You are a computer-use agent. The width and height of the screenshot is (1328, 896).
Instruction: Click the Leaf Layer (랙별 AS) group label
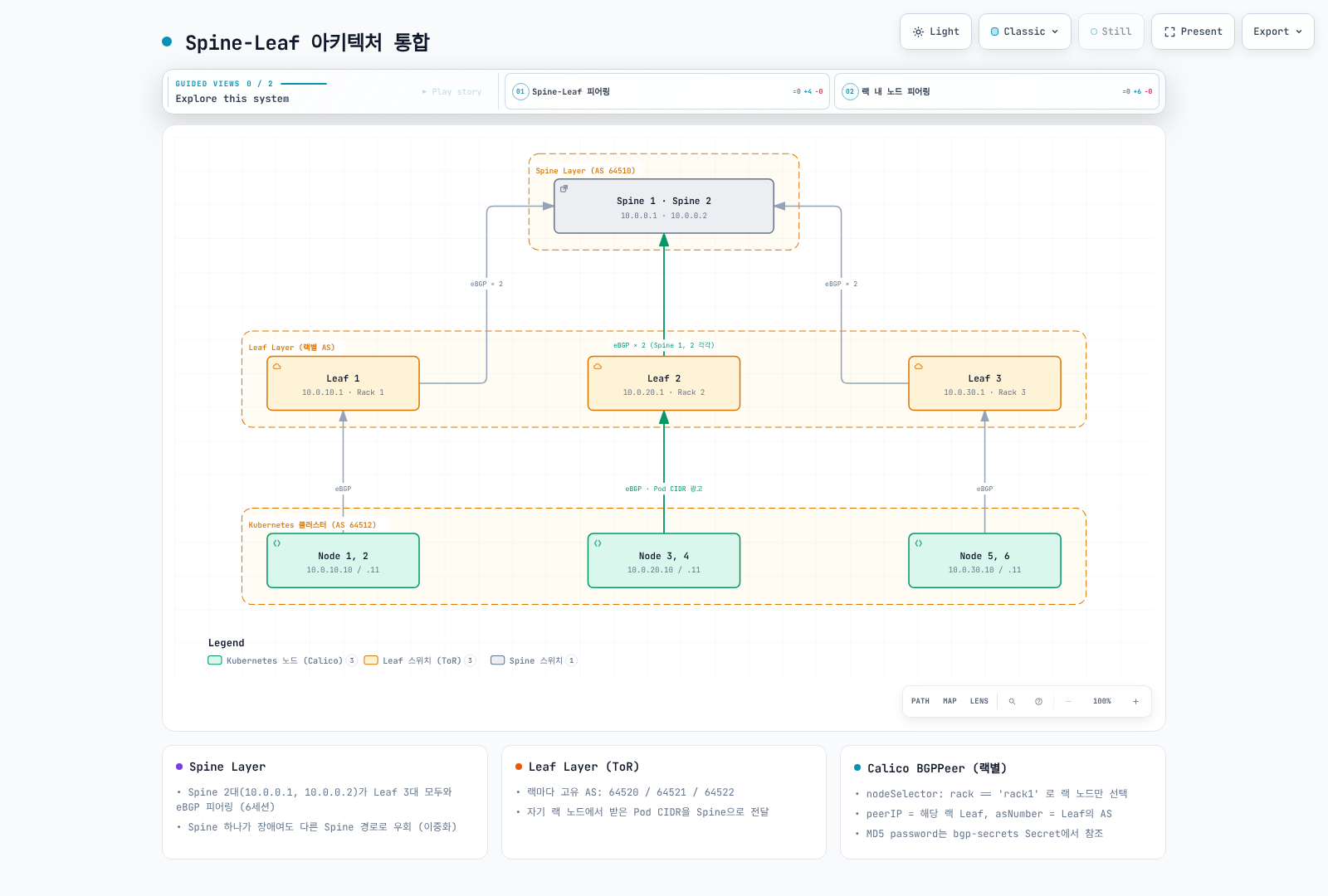(292, 348)
